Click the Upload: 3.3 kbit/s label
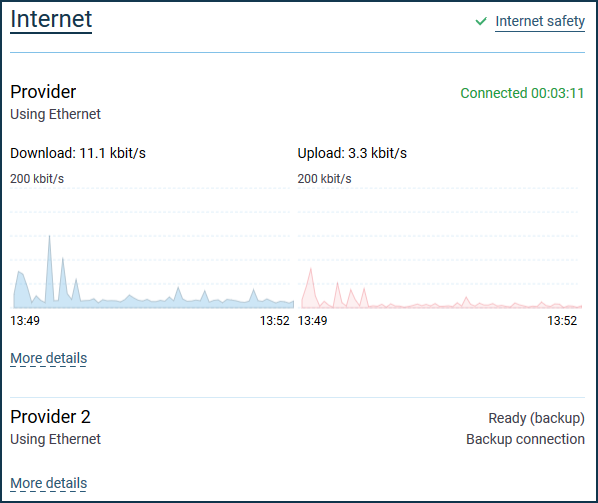Screen dimensions: 598x503 tap(352, 153)
